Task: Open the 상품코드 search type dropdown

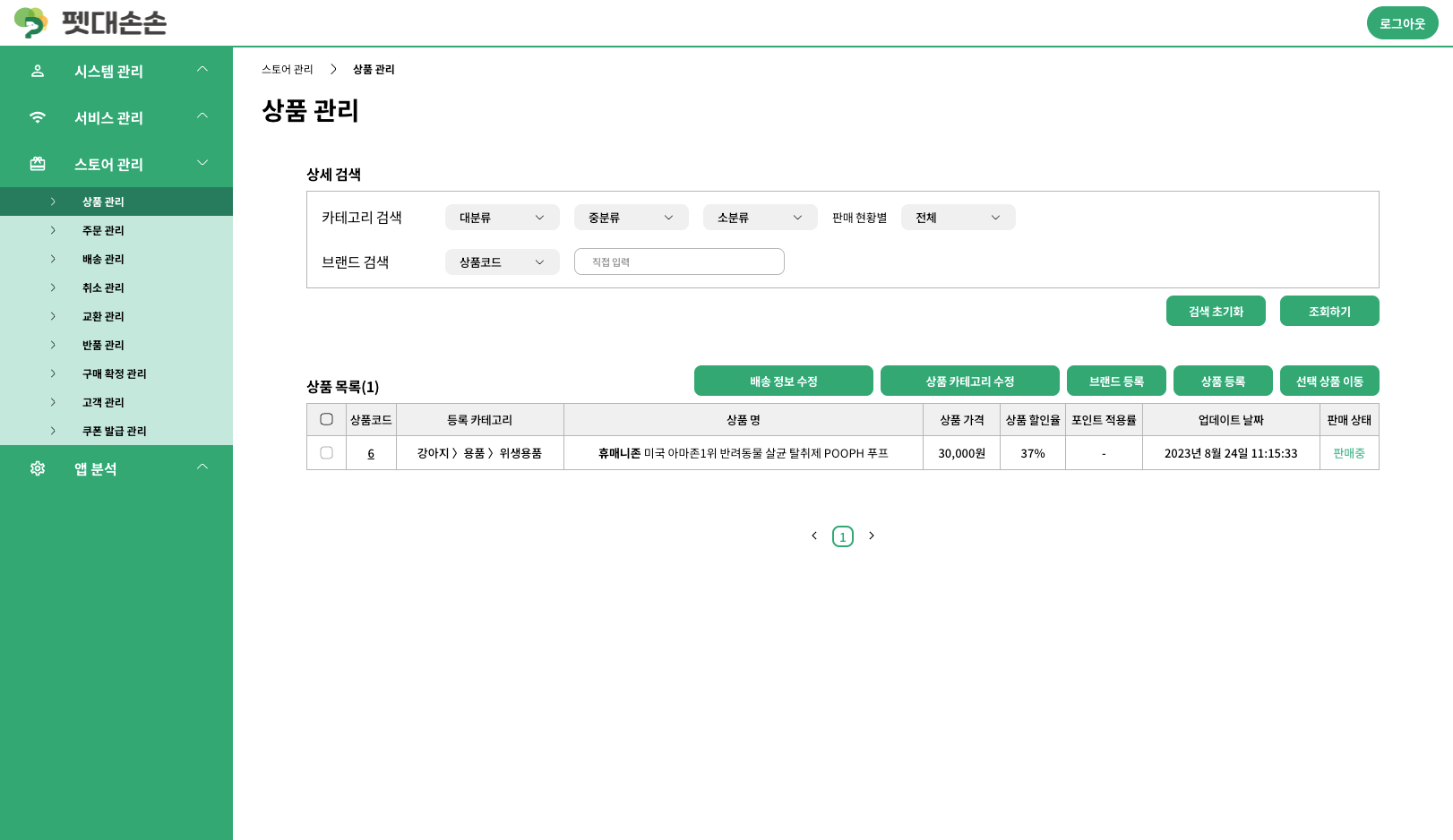Action: pyautogui.click(x=503, y=262)
